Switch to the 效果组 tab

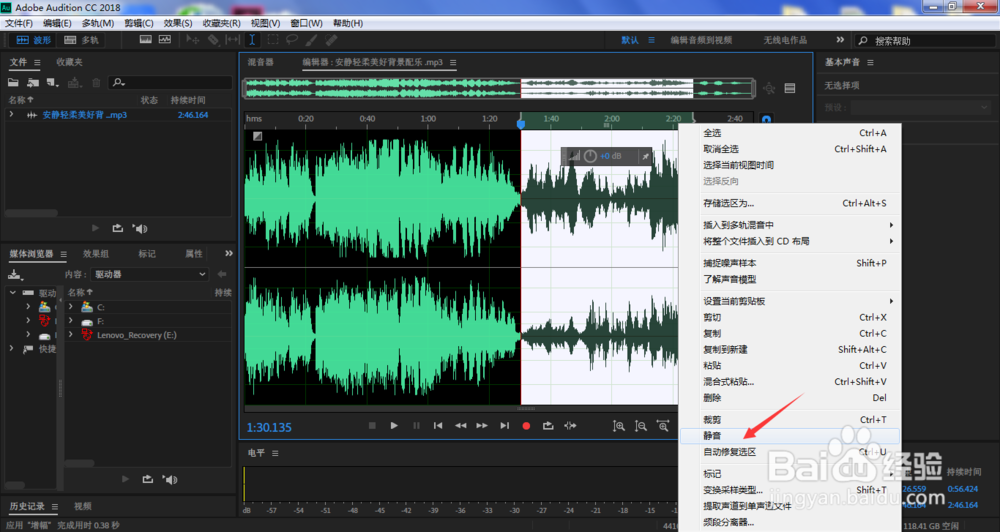pyautogui.click(x=96, y=253)
